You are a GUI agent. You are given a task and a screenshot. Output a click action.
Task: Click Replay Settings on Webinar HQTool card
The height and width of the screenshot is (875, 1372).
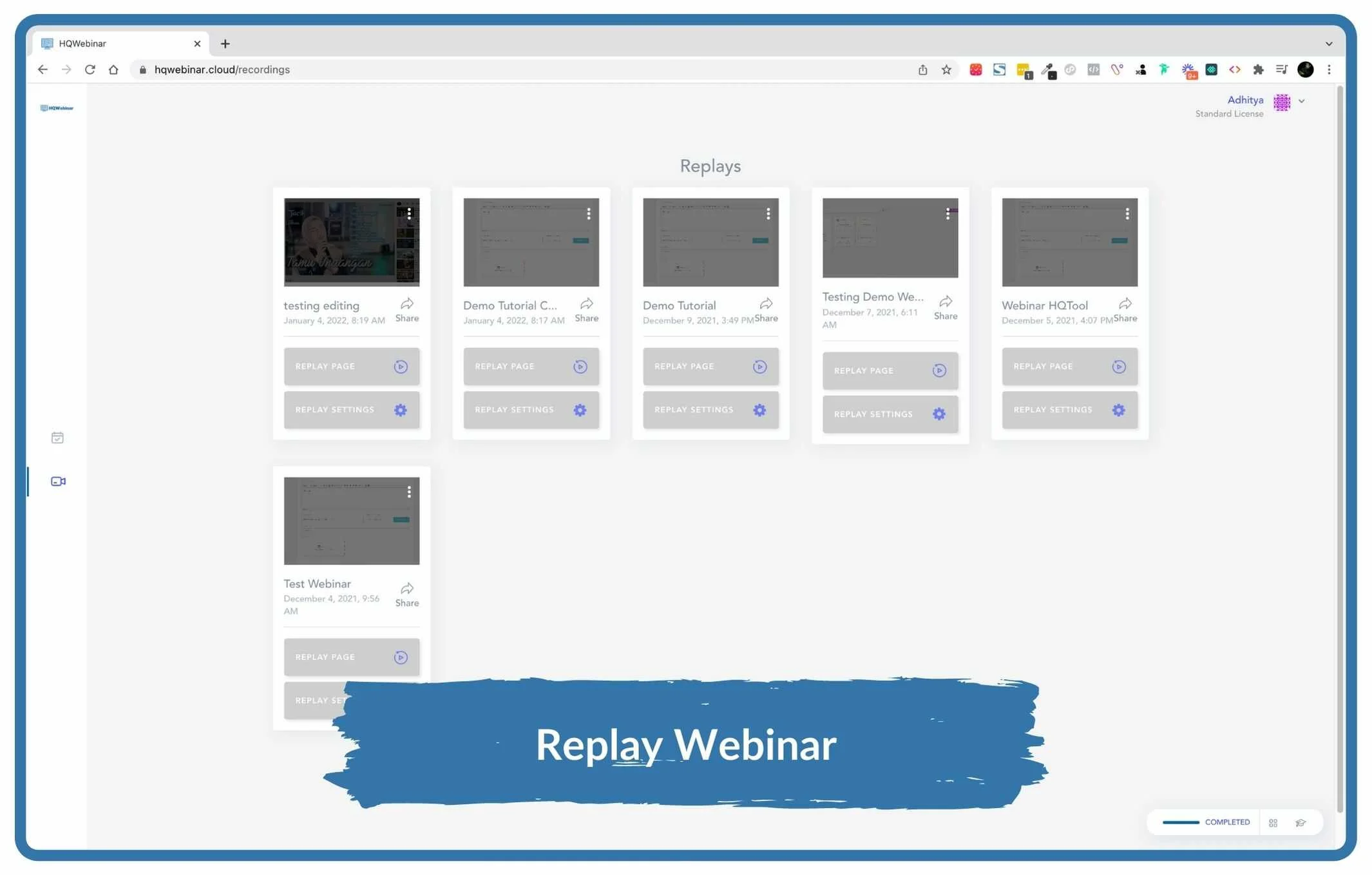pos(1069,410)
